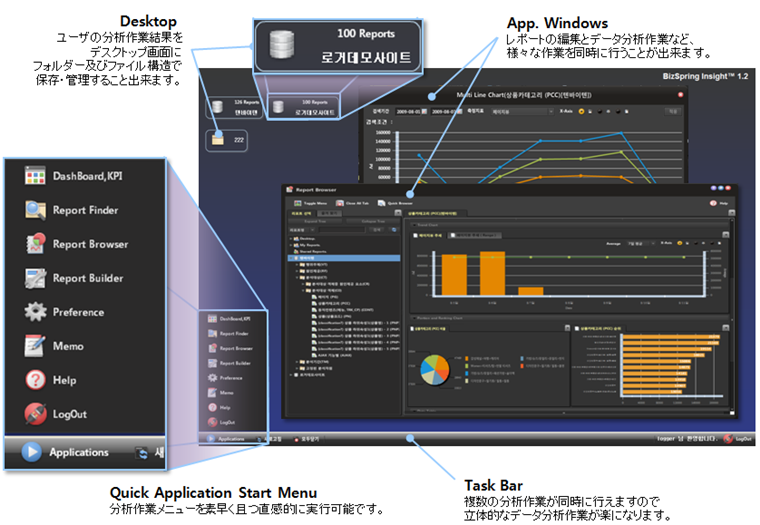Click the Collapse Tree button in Report Browser
Viewport: 760px width, 525px height.
[373, 221]
